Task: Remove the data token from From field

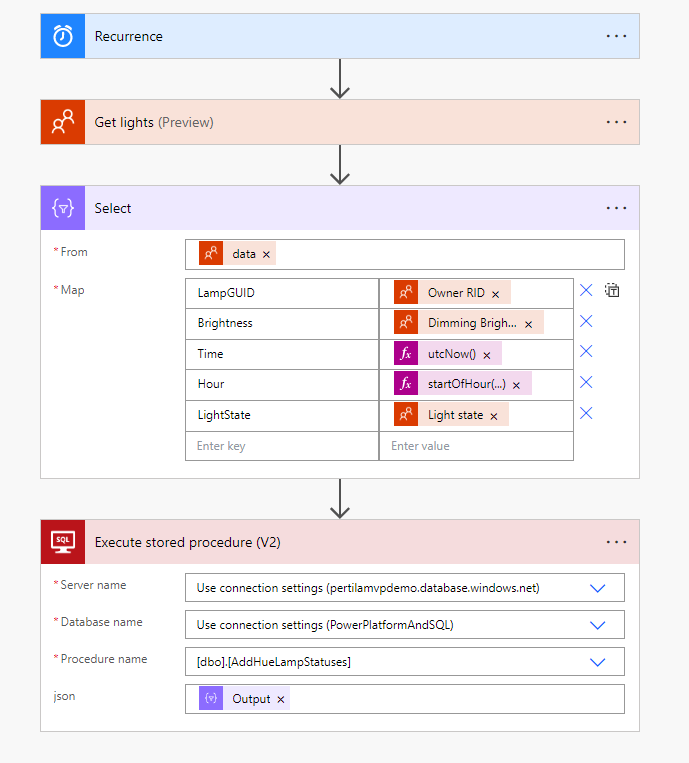Action: point(266,255)
